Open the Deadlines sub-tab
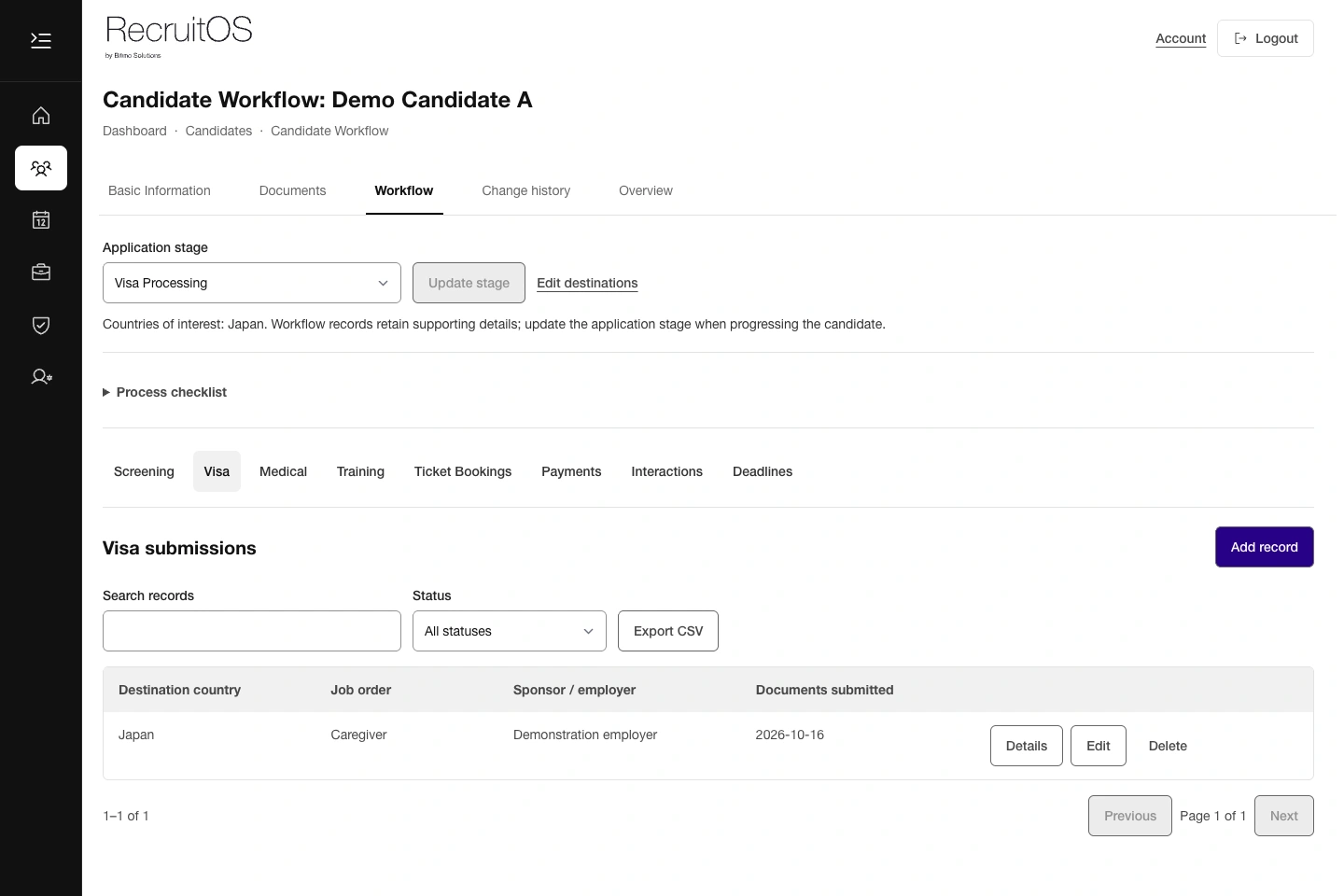1344x896 pixels. 763,471
